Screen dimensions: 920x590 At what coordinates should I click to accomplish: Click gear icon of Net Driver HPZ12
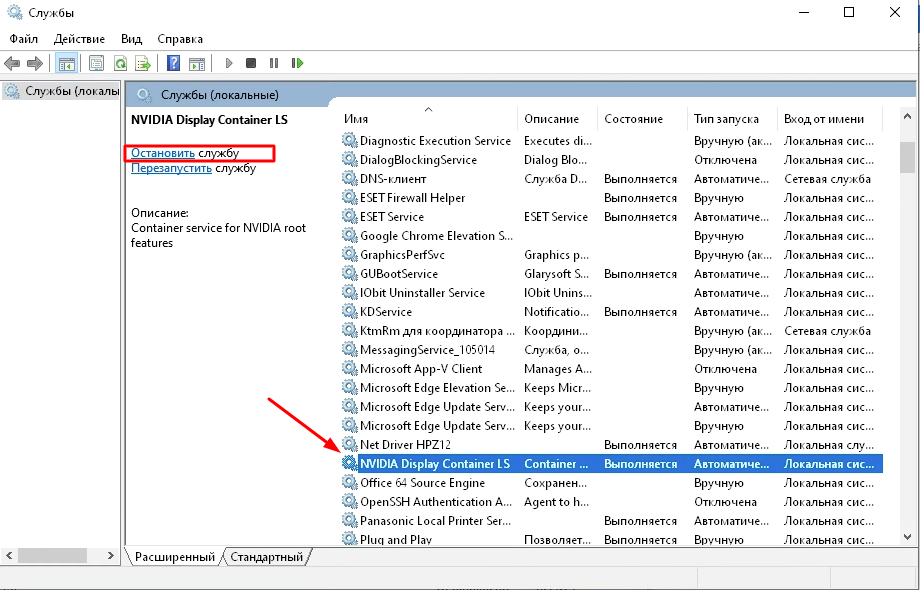[350, 444]
